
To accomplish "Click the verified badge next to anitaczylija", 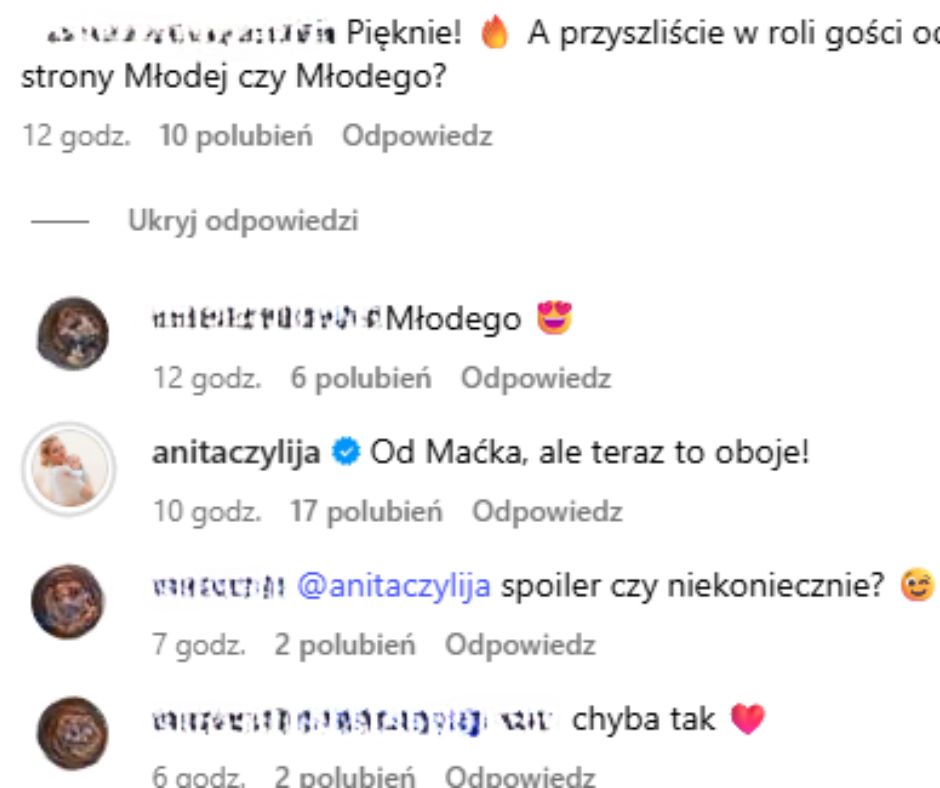I will point(346,452).
